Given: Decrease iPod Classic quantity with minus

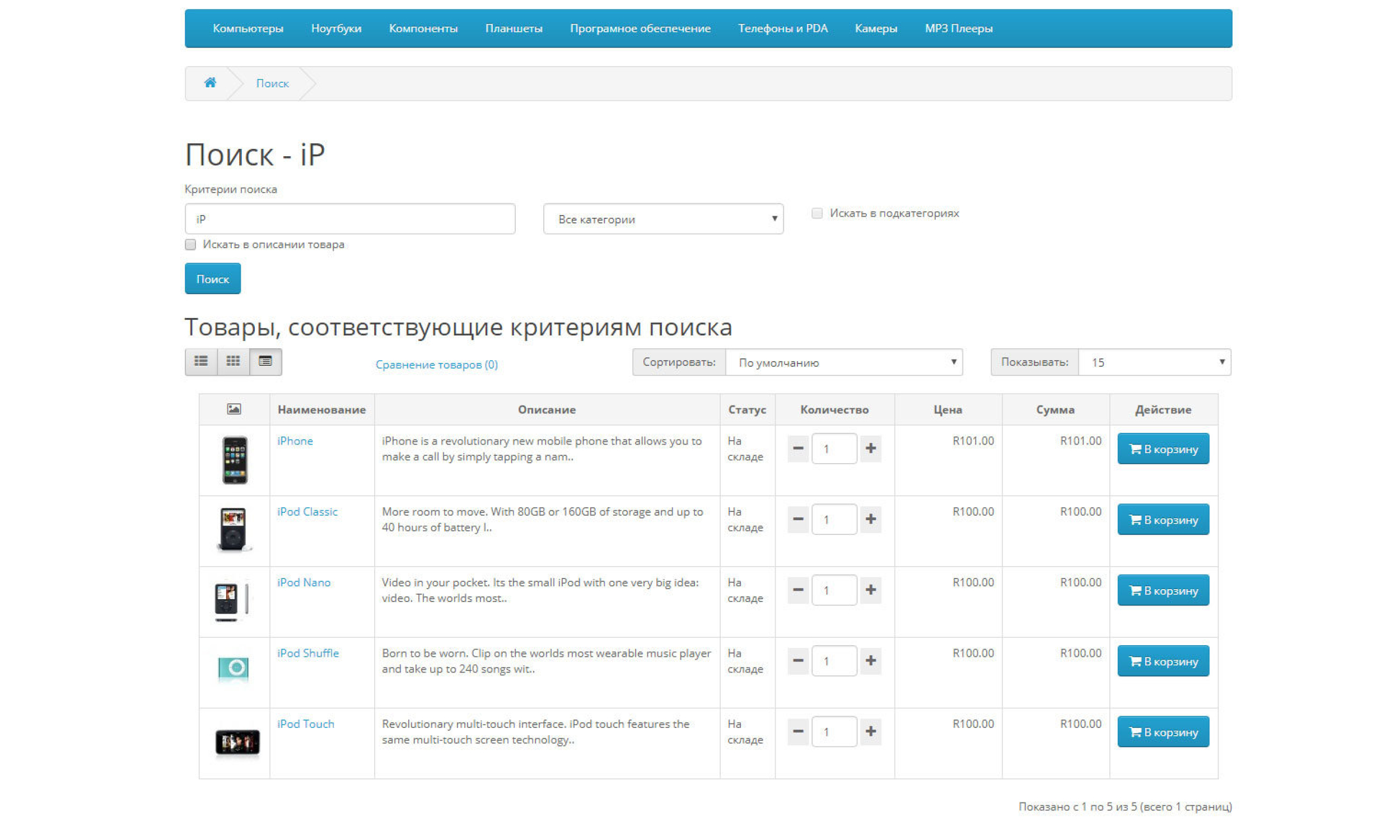Looking at the screenshot, I should [x=798, y=519].
